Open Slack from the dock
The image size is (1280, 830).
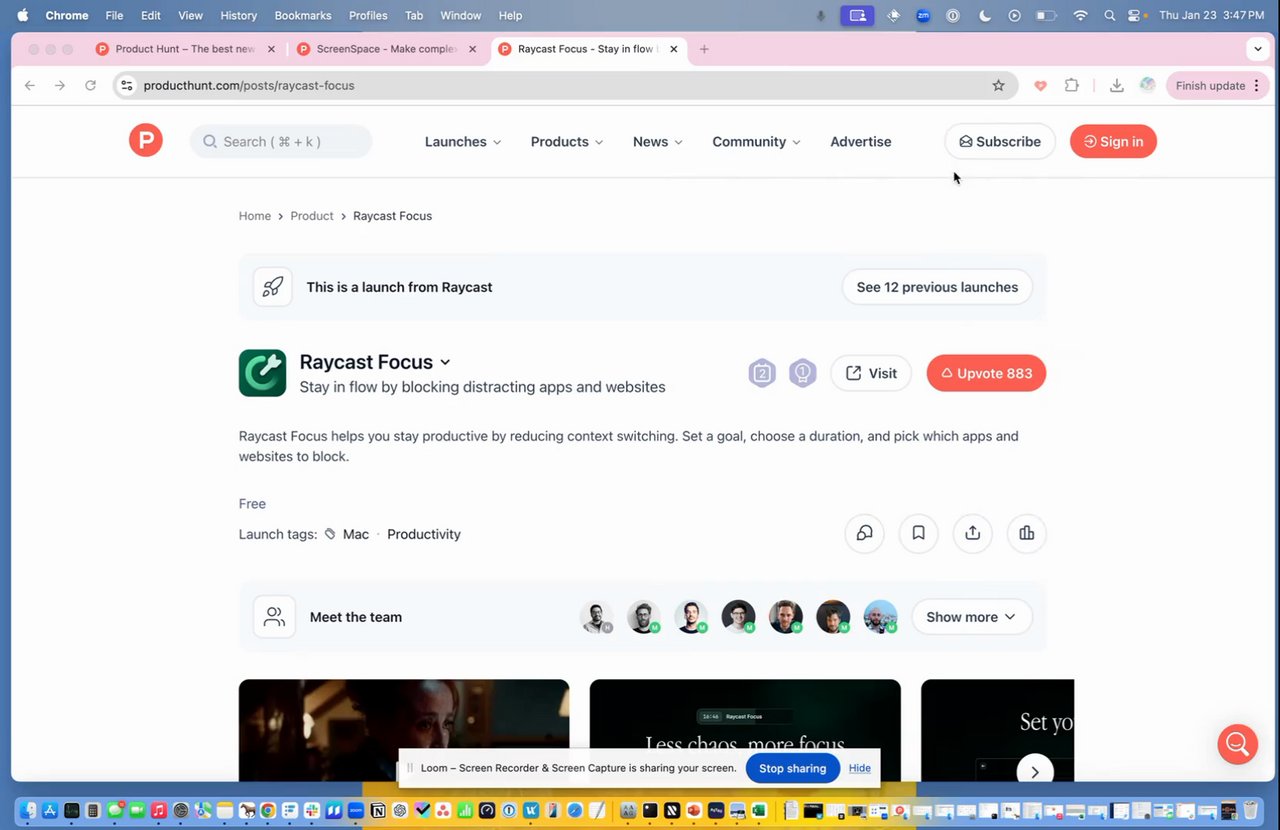(312, 811)
